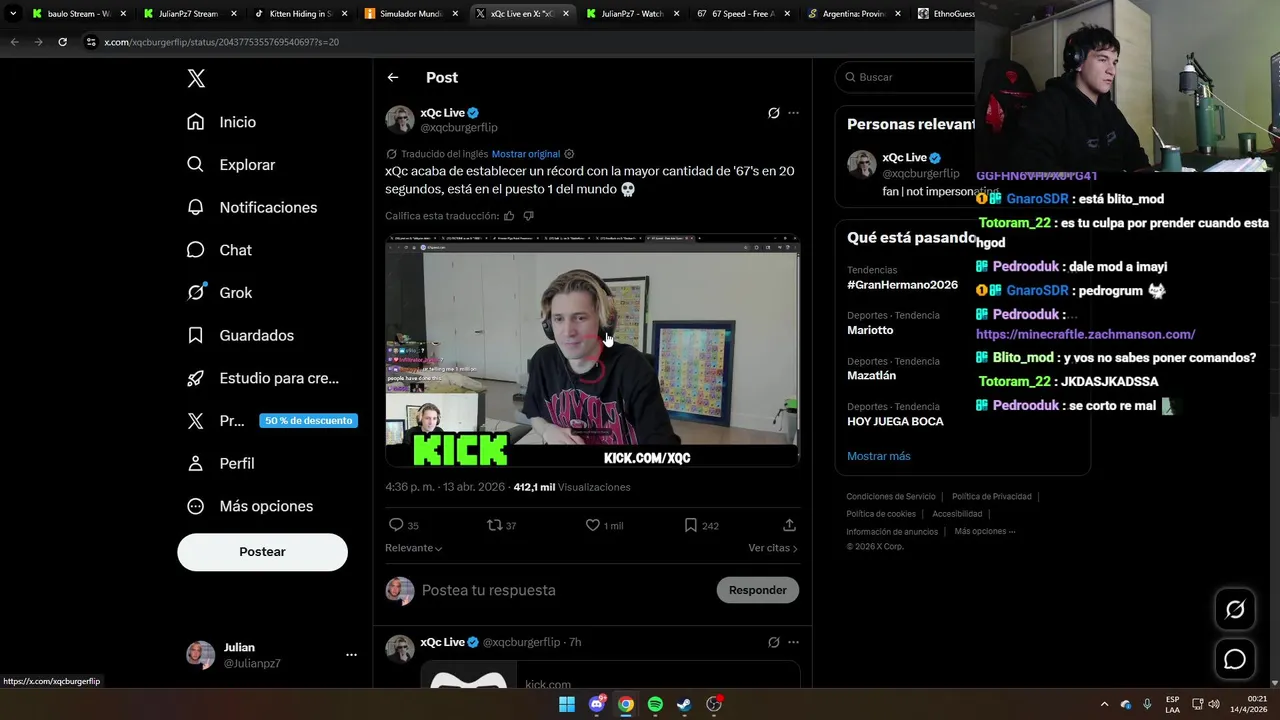This screenshot has width=1280, height=720.
Task: Click Postear button
Action: (262, 552)
